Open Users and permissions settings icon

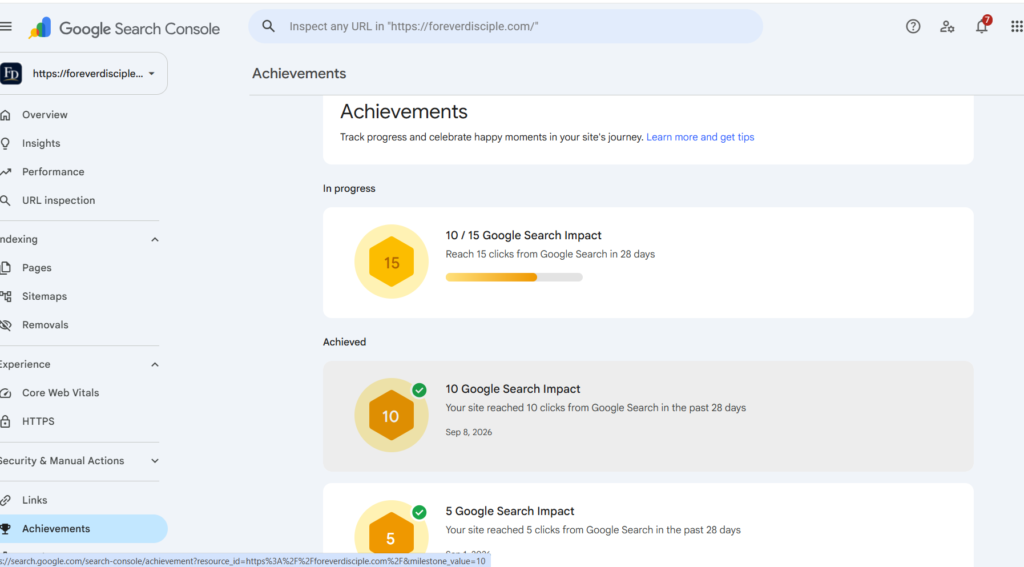(x=947, y=27)
